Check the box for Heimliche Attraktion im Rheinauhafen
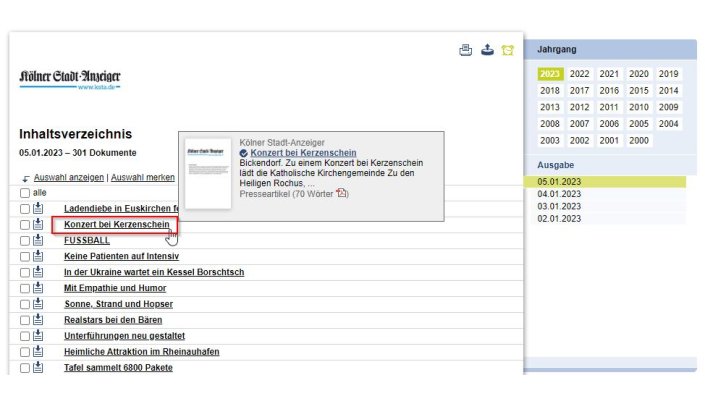 pos(25,352)
